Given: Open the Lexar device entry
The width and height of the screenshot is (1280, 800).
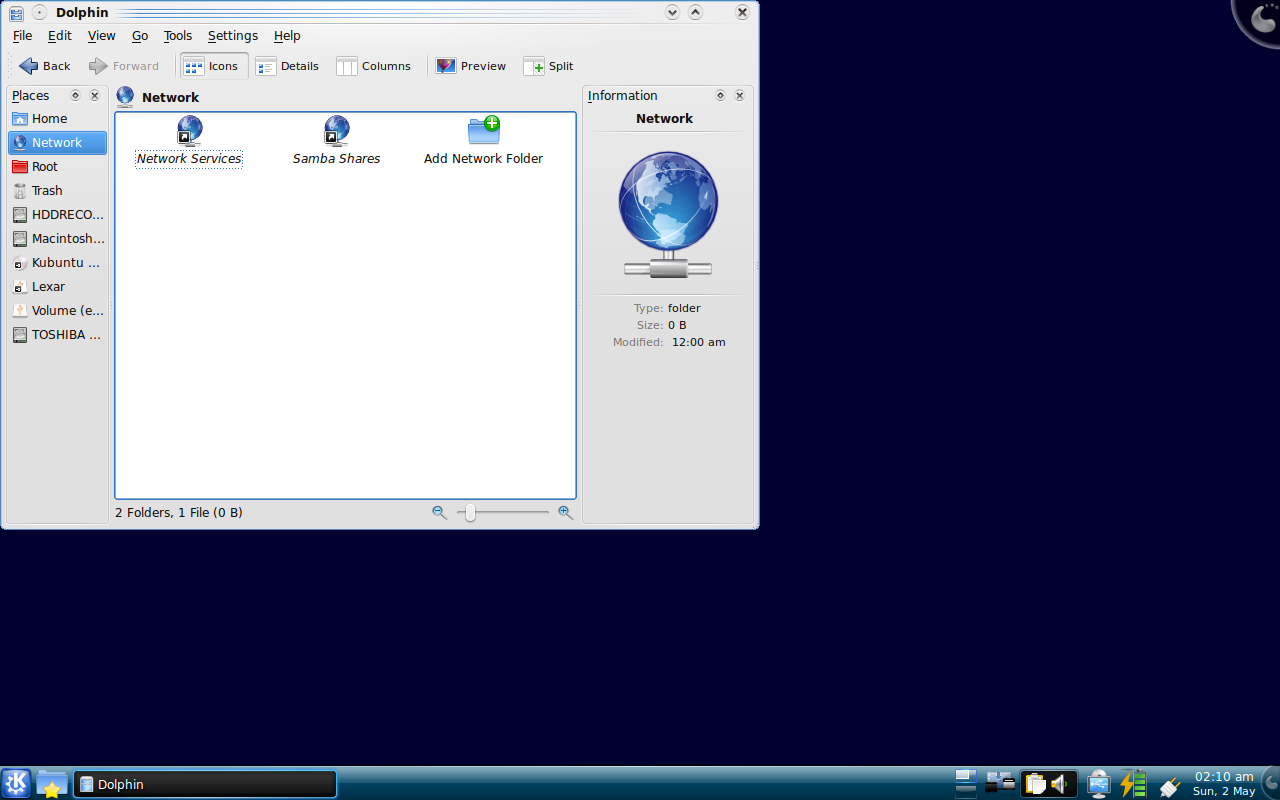Looking at the screenshot, I should point(57,286).
